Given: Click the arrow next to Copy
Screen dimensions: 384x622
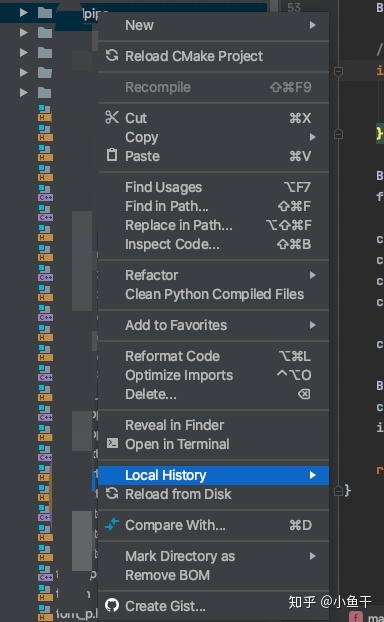Looking at the screenshot, I should click(313, 137).
